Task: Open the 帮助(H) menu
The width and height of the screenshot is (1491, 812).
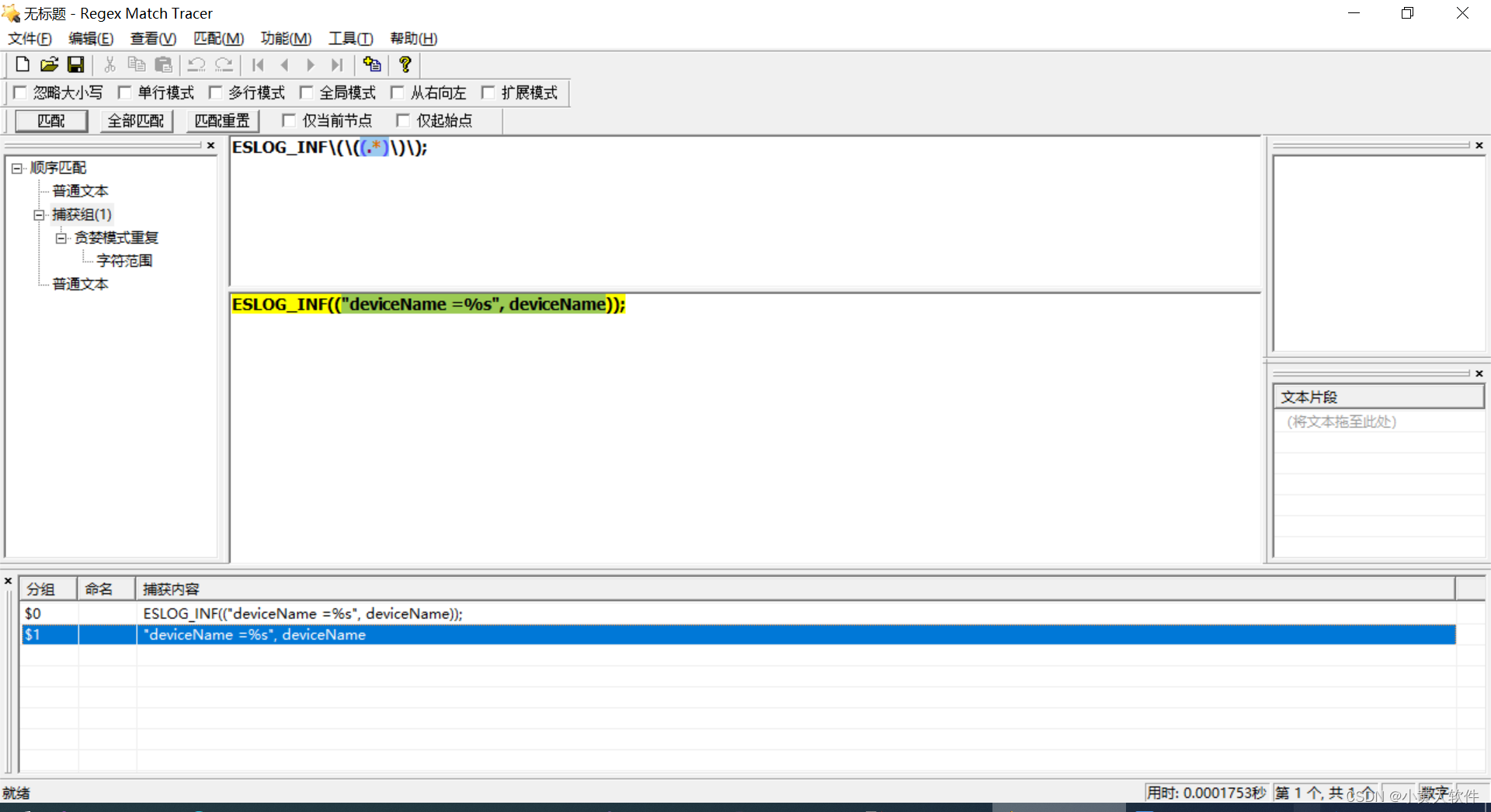Action: click(413, 39)
